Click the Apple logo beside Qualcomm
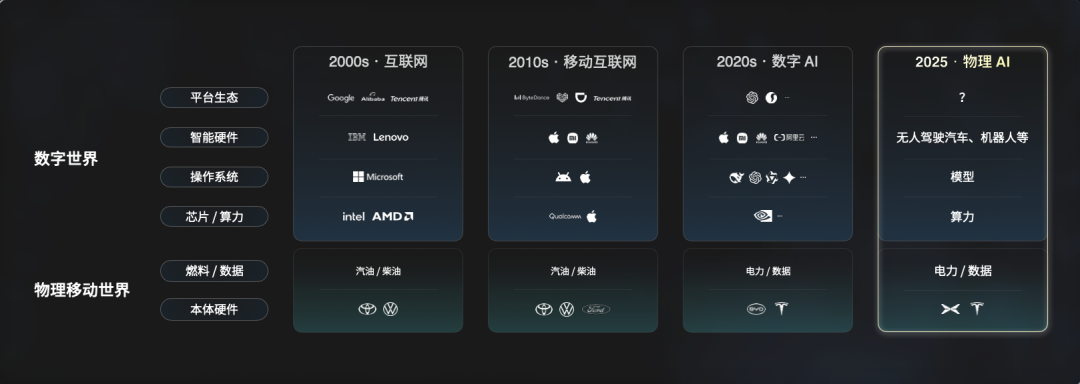 591,216
